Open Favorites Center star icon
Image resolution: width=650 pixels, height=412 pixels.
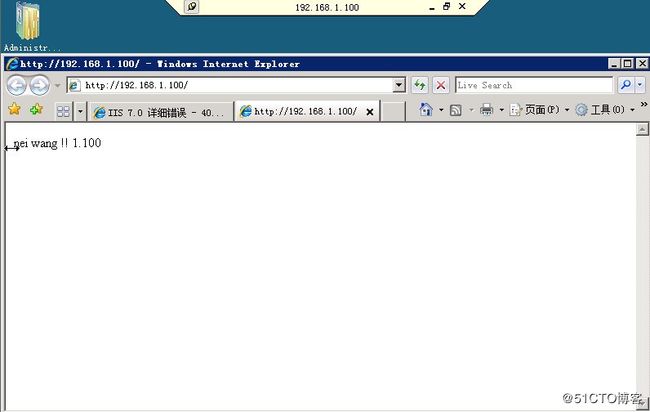pos(15,109)
